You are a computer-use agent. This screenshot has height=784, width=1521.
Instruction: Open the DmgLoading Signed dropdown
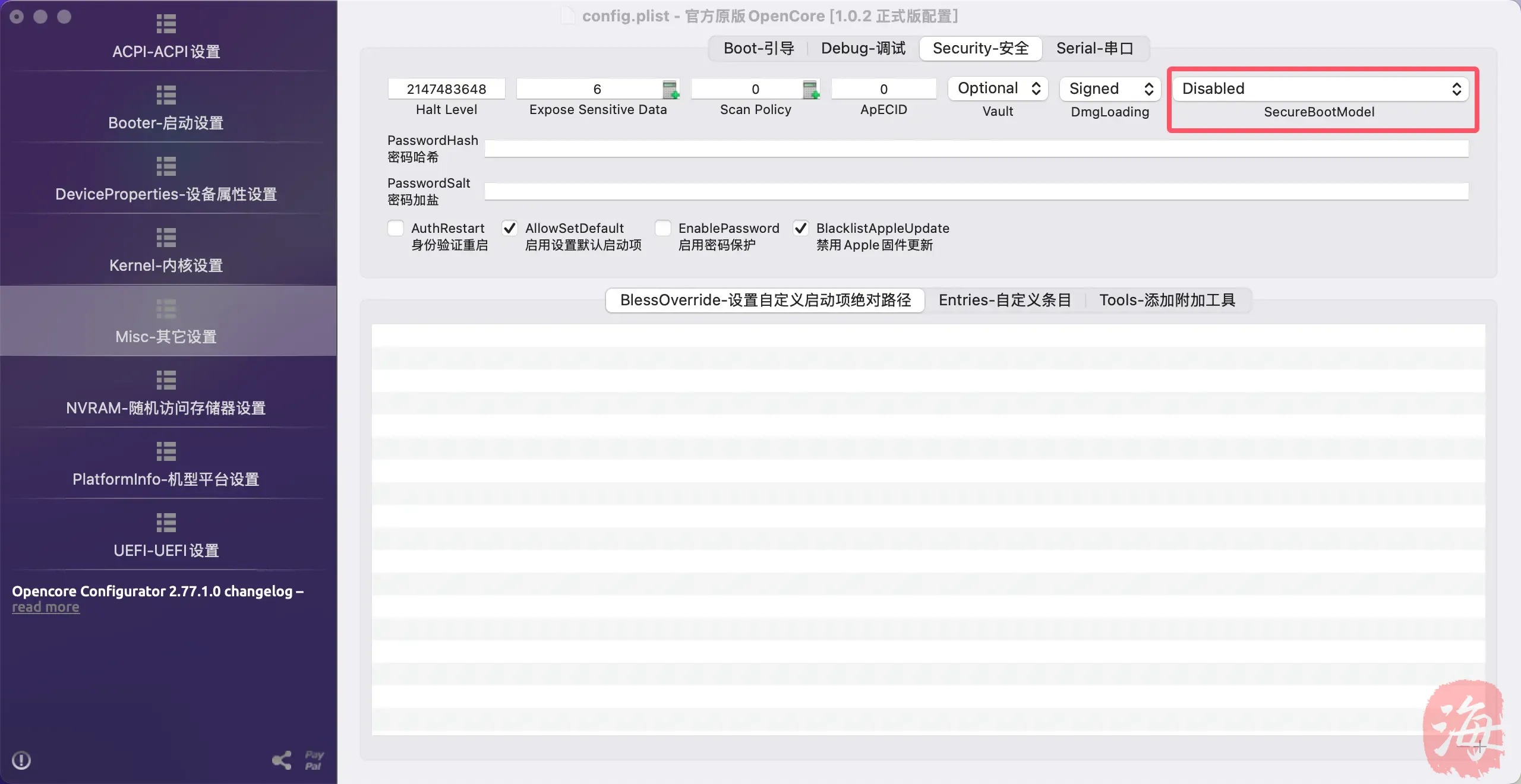tap(1110, 88)
